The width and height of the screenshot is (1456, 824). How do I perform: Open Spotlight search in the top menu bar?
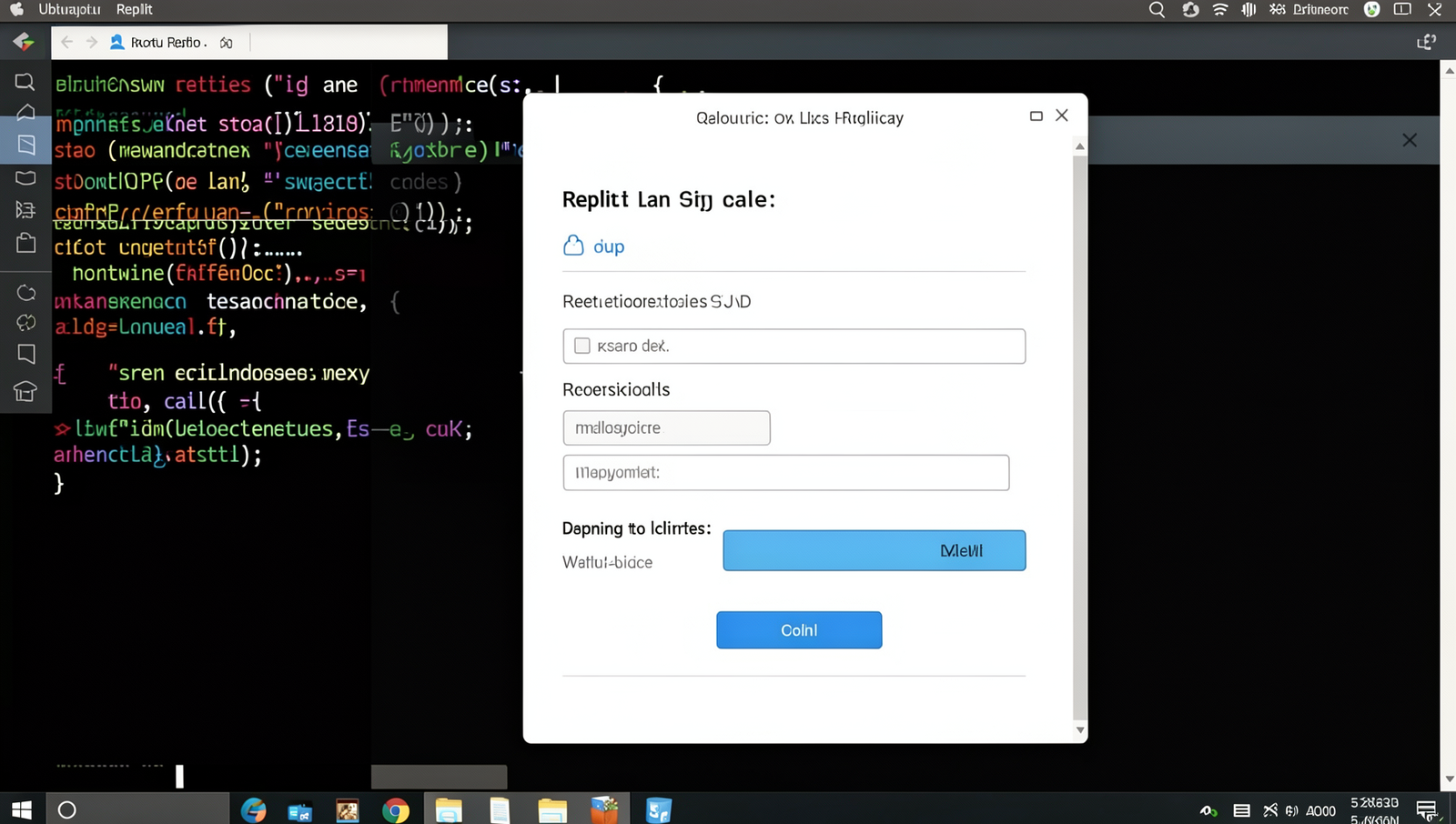(1157, 9)
